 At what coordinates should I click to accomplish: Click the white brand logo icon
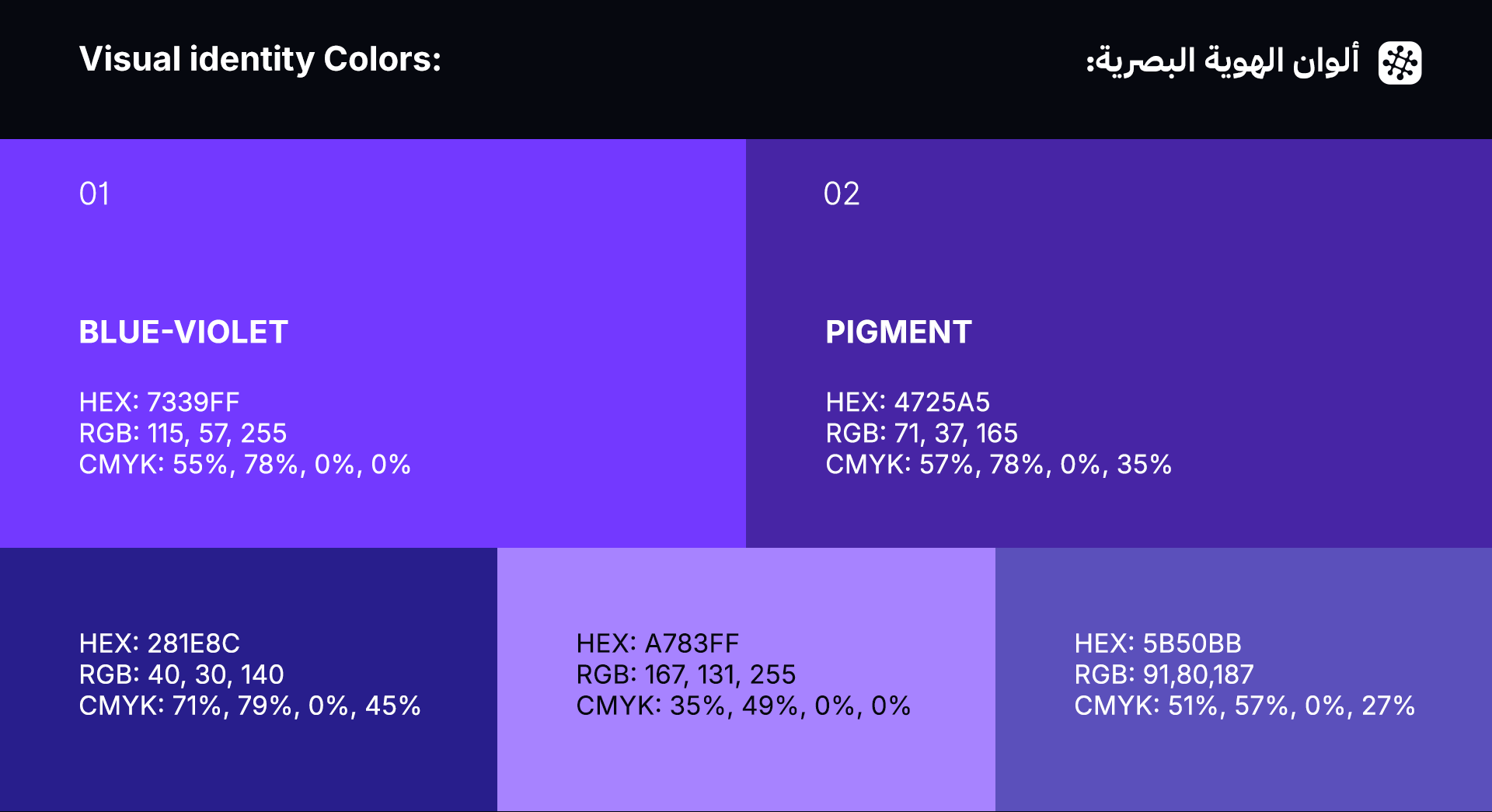pyautogui.click(x=1400, y=63)
